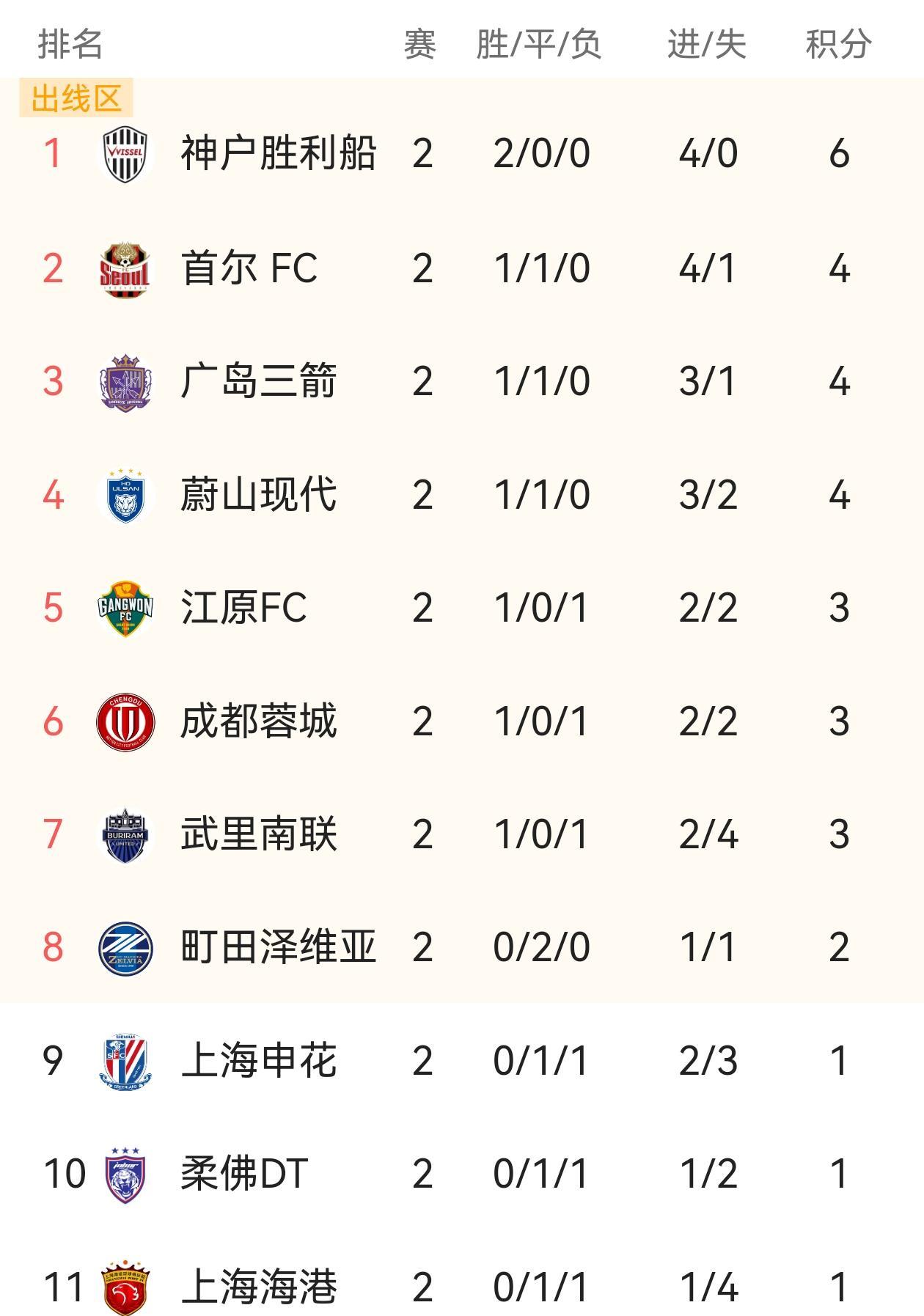924x1316 pixels.
Task: Click the 排名 ranking header
Action: click(70, 44)
